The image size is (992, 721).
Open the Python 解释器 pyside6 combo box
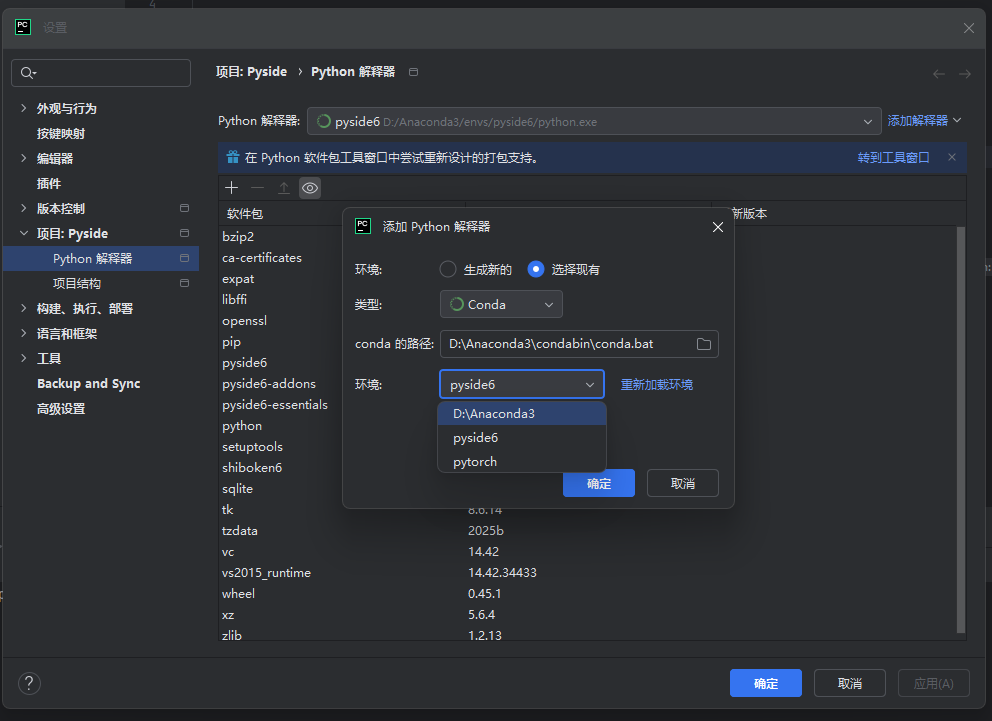[x=594, y=121]
